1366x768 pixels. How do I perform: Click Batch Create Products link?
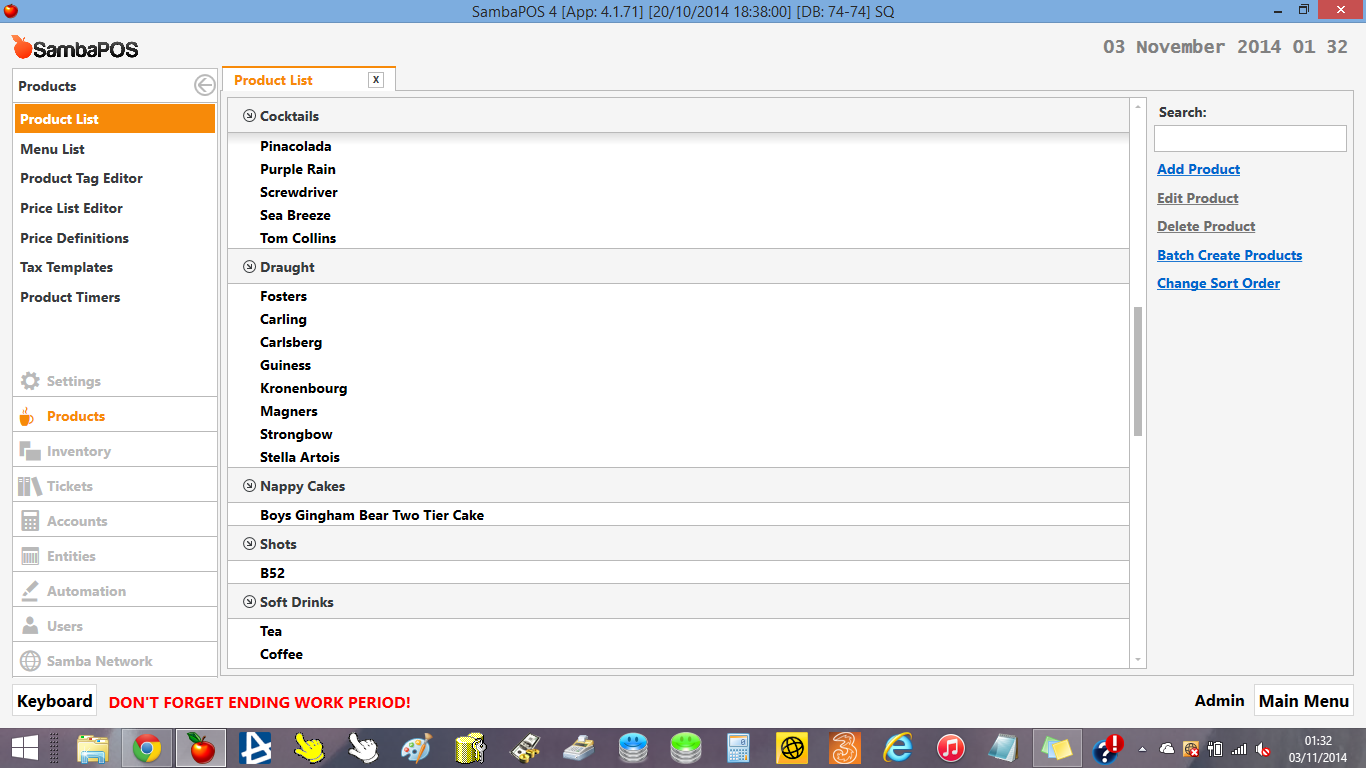1229,255
